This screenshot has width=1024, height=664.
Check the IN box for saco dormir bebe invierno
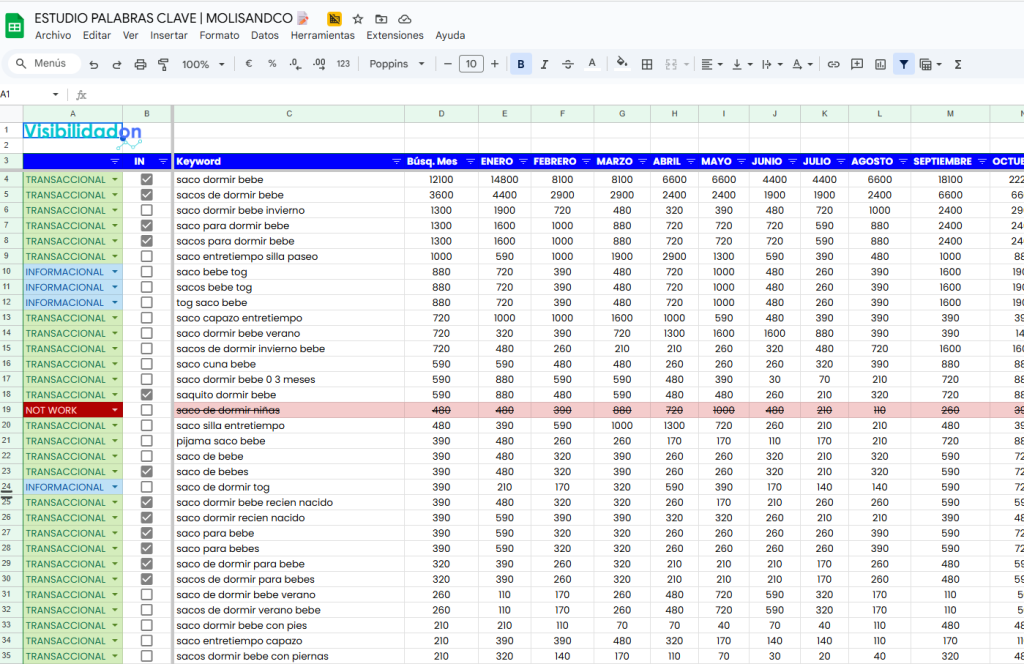pos(147,211)
